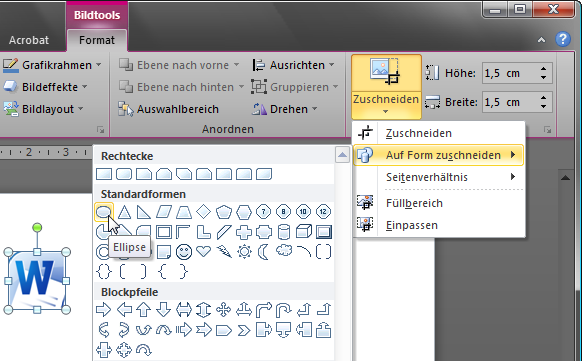Choose the moon shape

264,252
